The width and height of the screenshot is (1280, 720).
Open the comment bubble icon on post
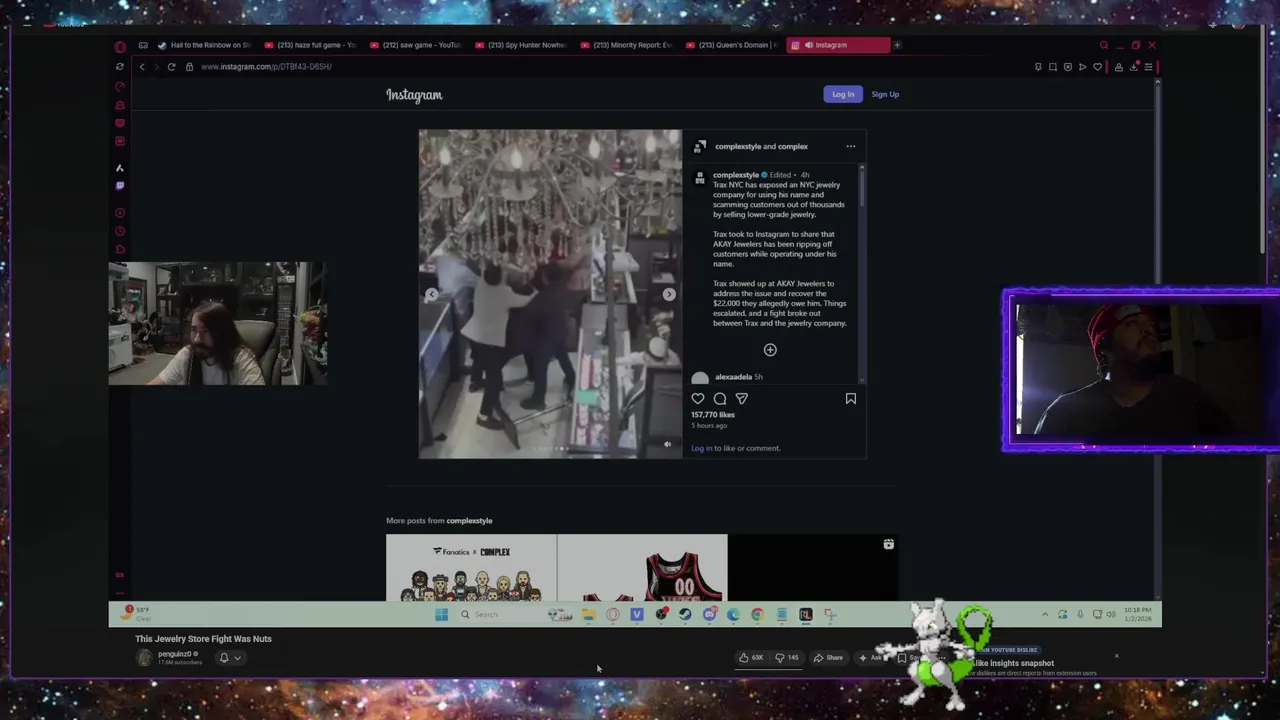[720, 399]
